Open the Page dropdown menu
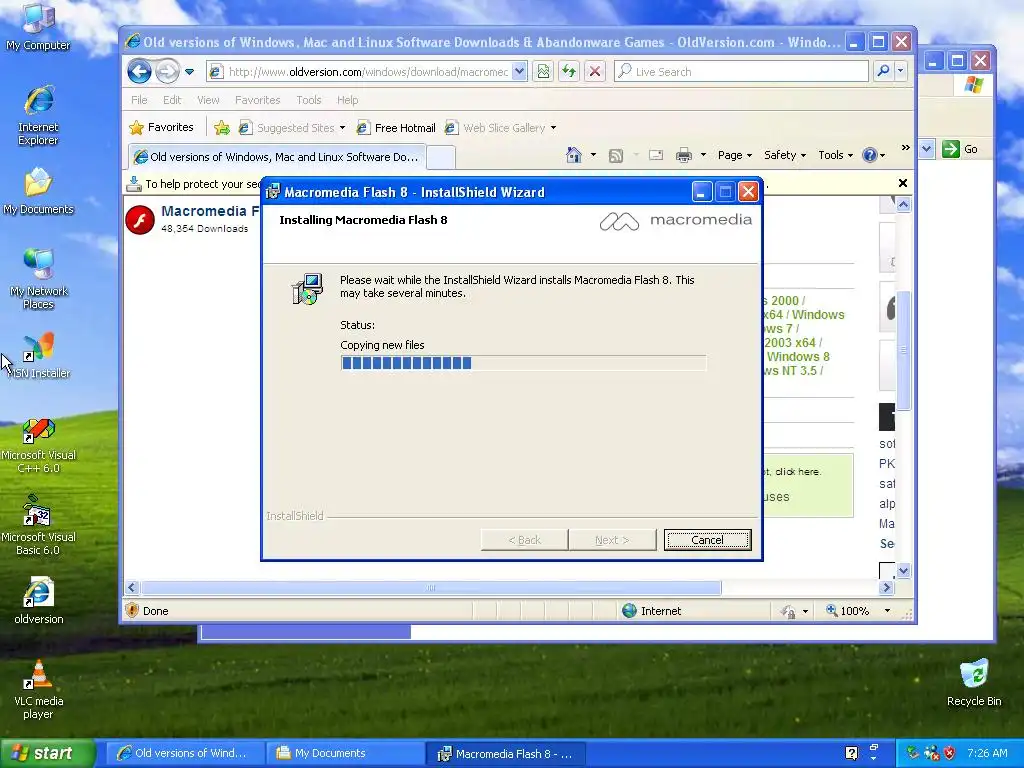 click(x=735, y=155)
